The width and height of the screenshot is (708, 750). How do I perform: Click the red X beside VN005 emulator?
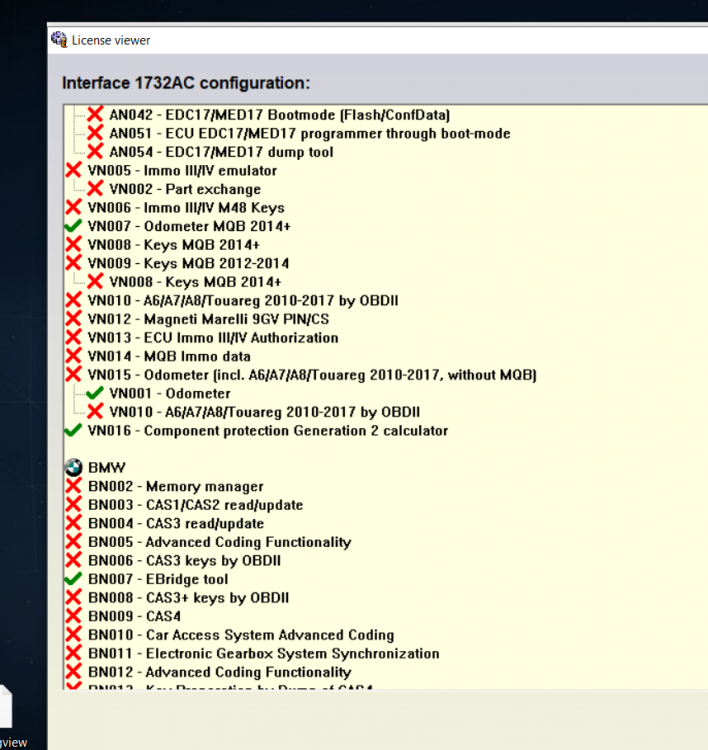(x=73, y=170)
